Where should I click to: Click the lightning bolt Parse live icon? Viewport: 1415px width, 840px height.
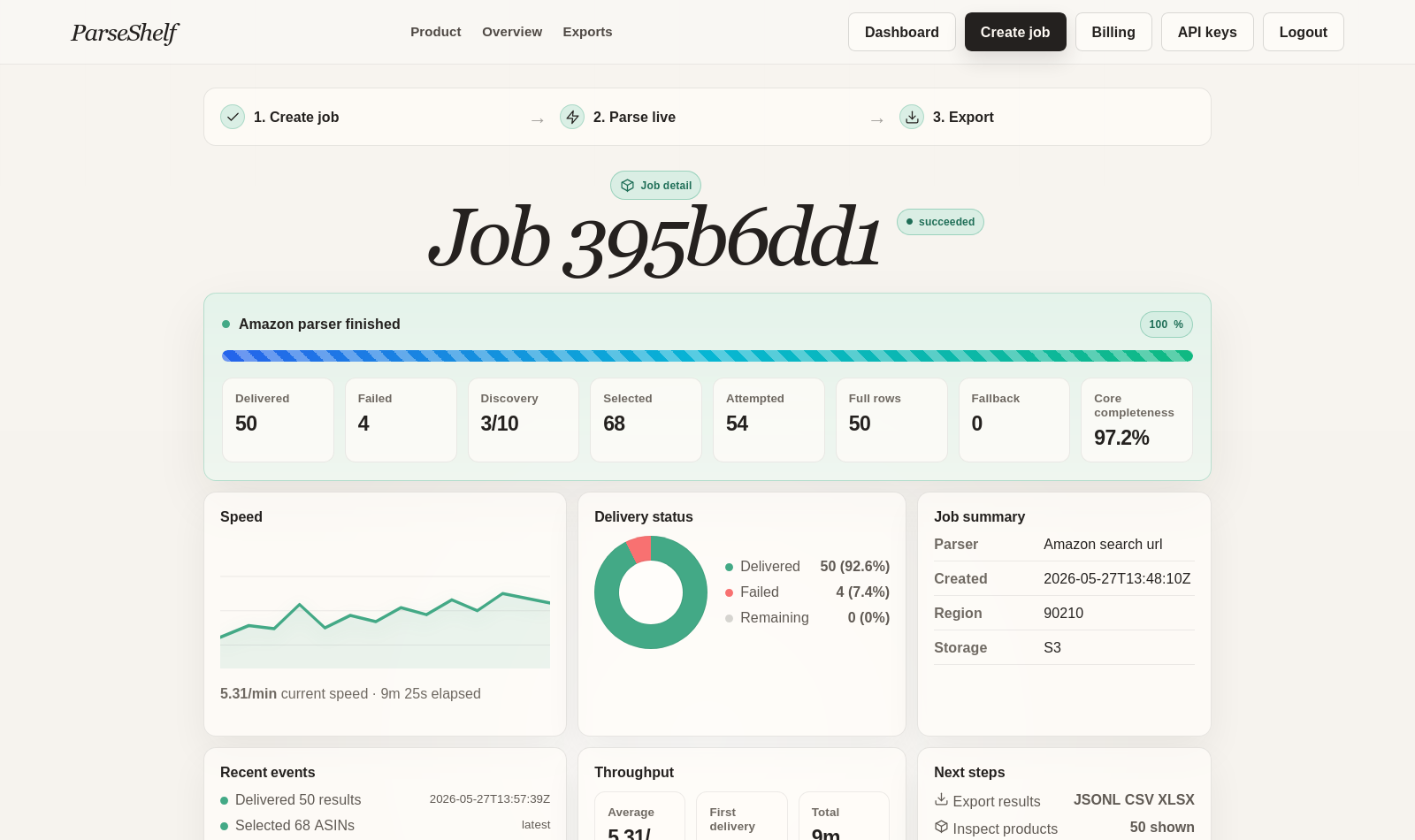point(572,117)
